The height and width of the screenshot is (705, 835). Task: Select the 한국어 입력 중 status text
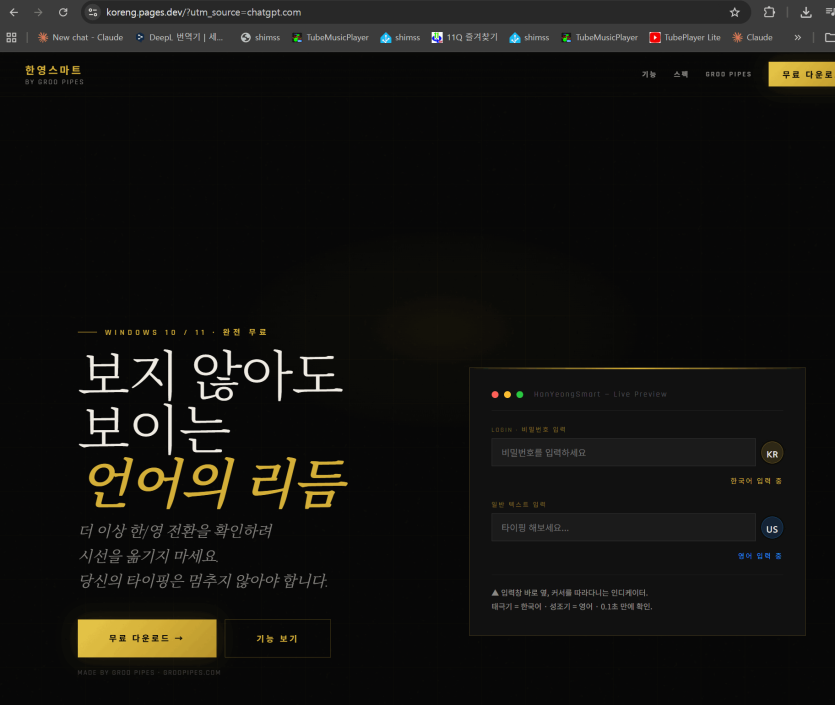(756, 481)
